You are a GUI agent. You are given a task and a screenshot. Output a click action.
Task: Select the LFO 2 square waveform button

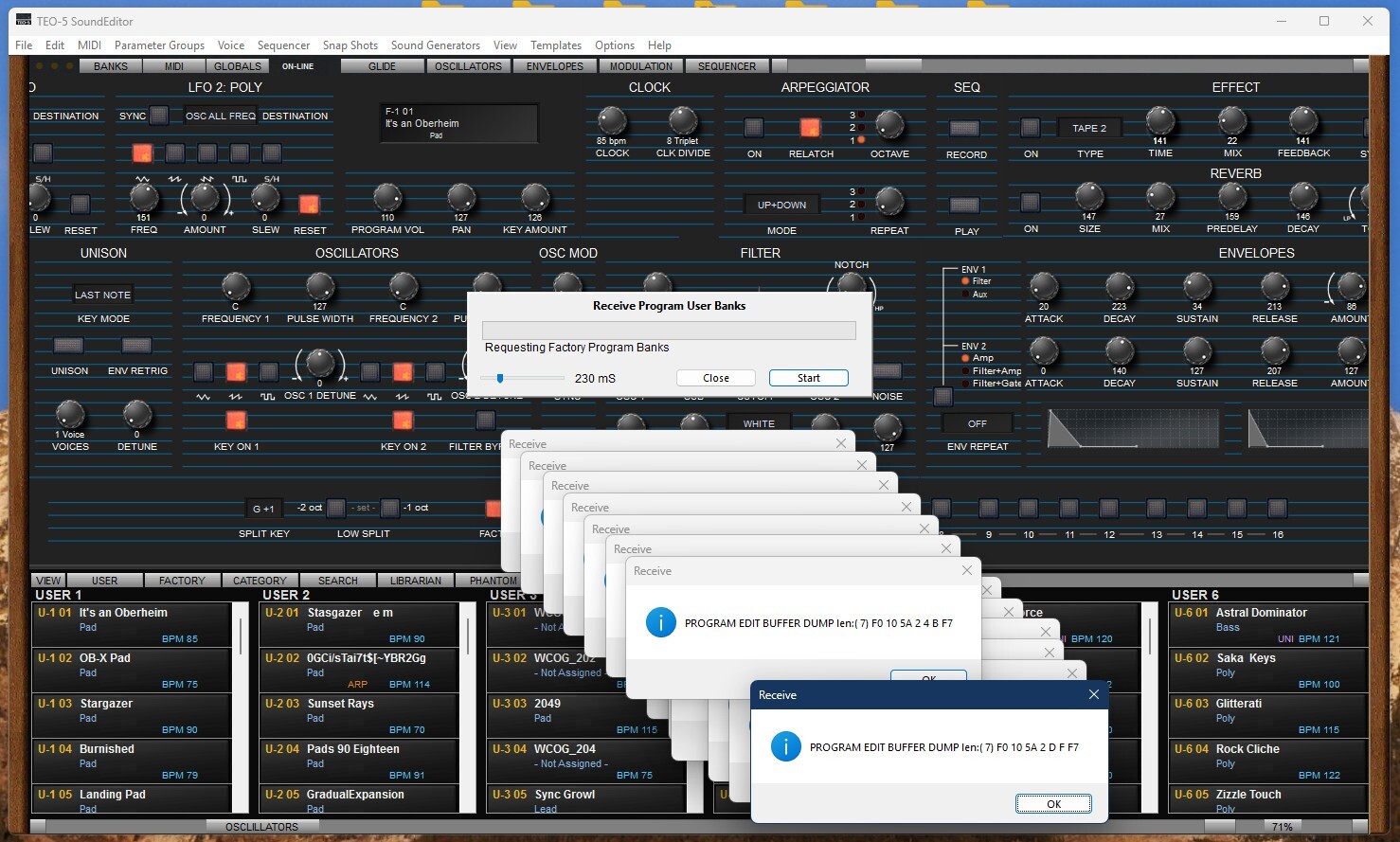[240, 152]
